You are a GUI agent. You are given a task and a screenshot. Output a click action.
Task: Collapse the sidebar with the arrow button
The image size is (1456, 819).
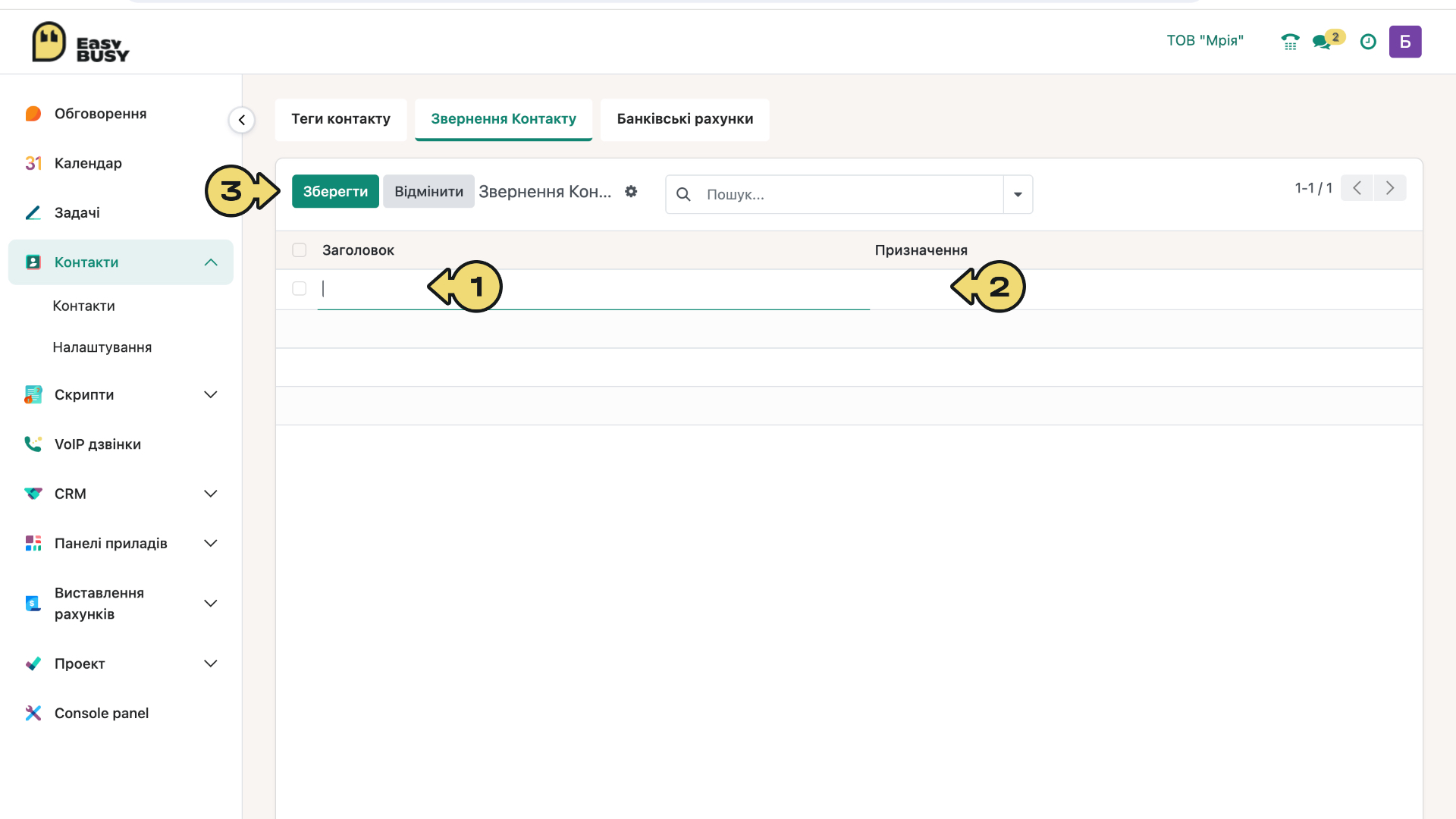tap(242, 120)
